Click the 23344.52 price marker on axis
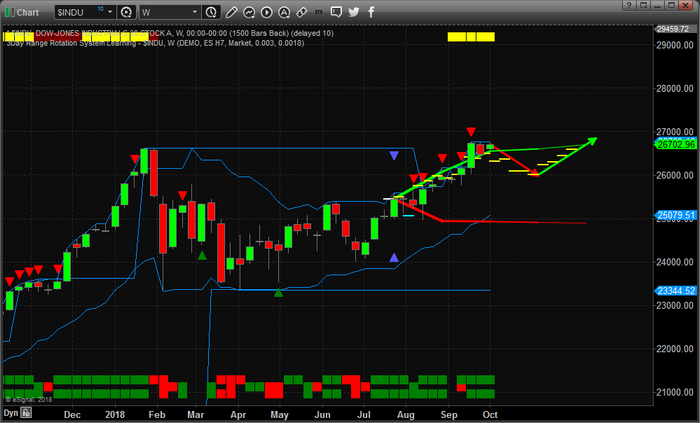 tap(673, 291)
